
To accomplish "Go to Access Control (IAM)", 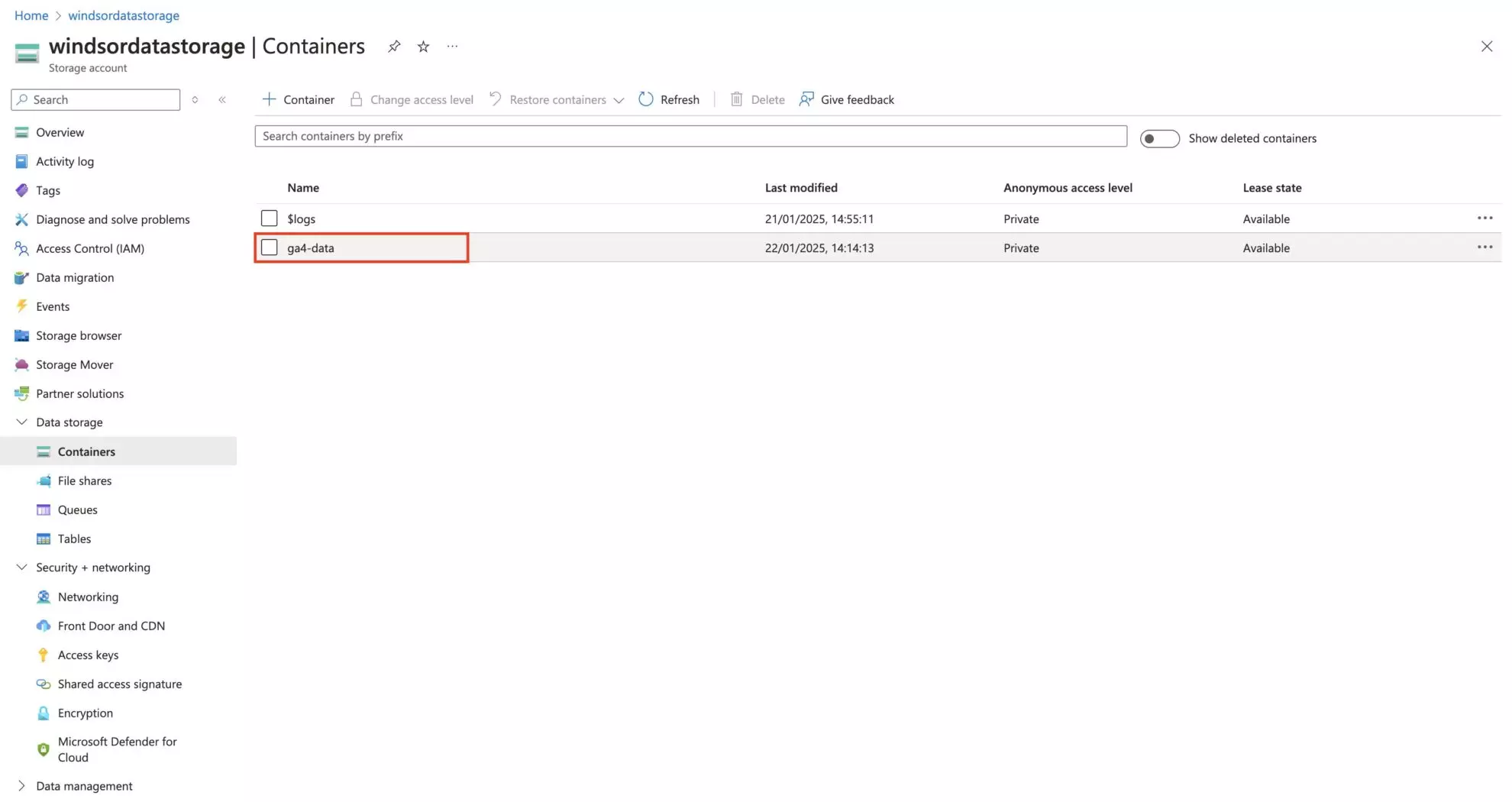I will click(90, 248).
